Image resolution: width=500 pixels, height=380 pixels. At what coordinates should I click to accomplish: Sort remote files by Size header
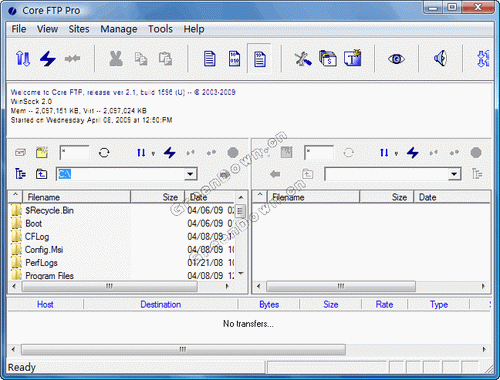[x=387, y=197]
